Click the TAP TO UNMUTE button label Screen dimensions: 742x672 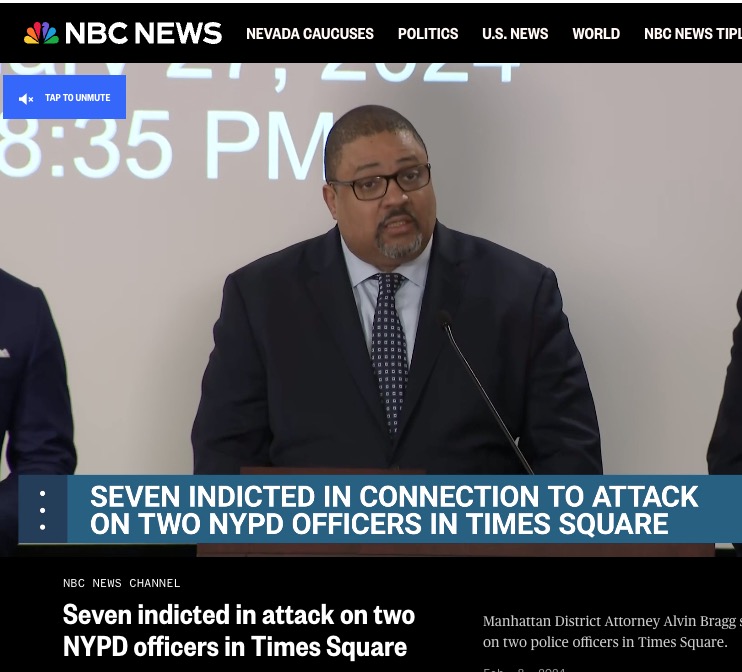78,98
